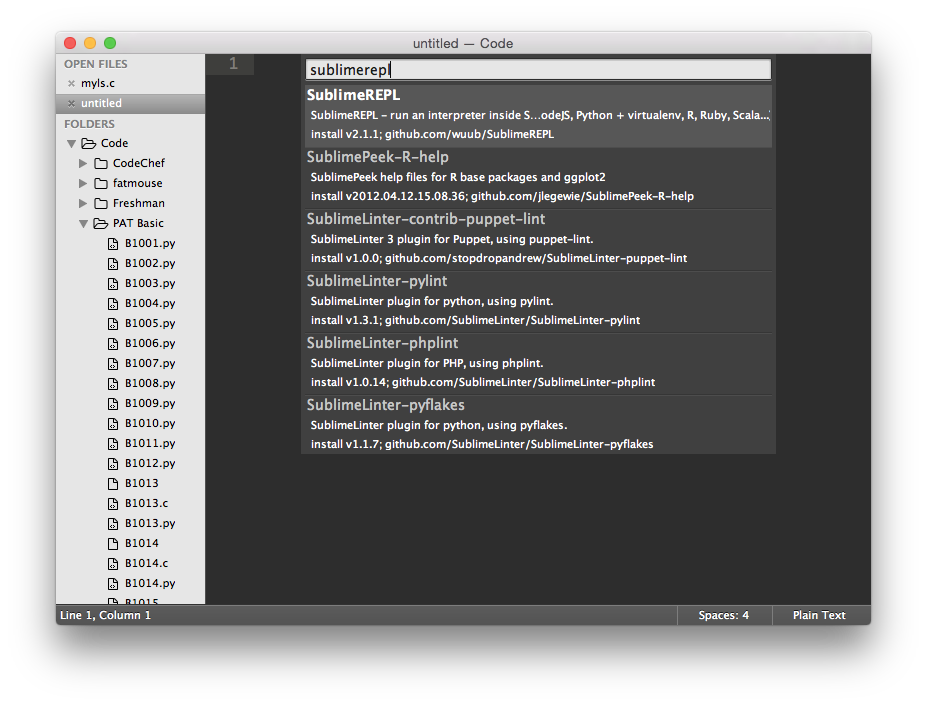Collapse the Code folder tree
Screen dimensions: 927x705
(71, 143)
